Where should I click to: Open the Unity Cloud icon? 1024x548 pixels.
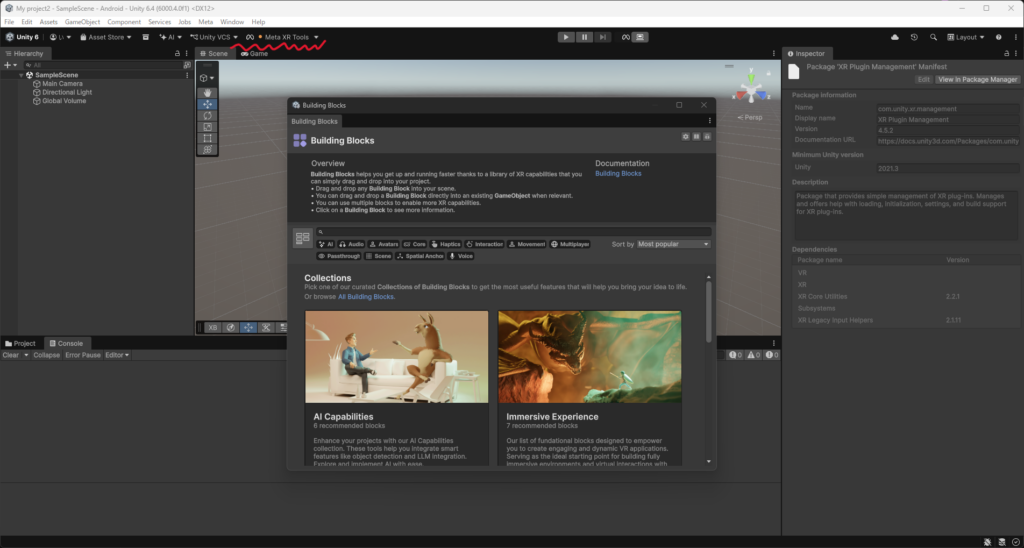(x=895, y=37)
